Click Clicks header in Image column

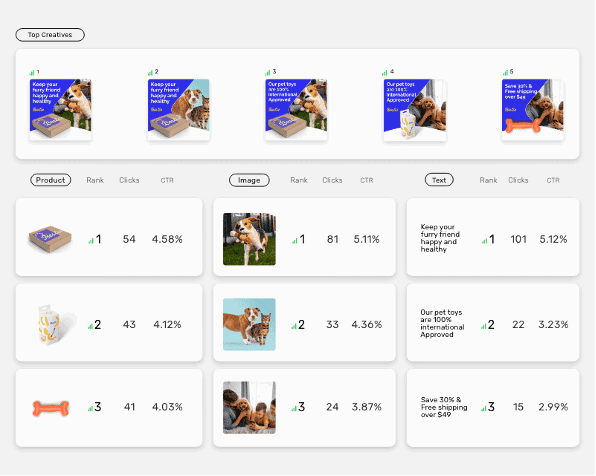pyautogui.click(x=332, y=180)
